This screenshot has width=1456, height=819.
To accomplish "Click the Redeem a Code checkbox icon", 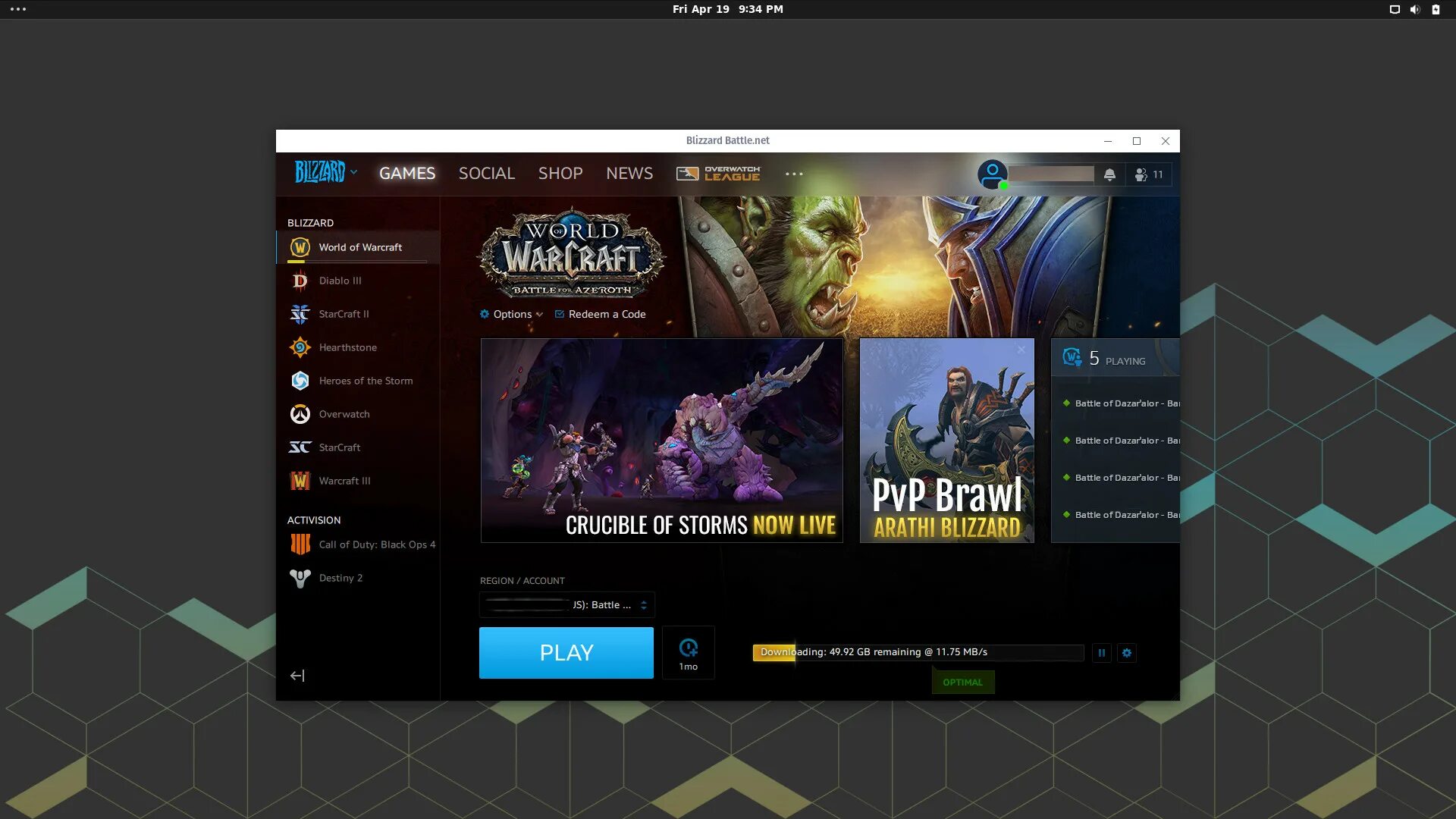I will (560, 314).
